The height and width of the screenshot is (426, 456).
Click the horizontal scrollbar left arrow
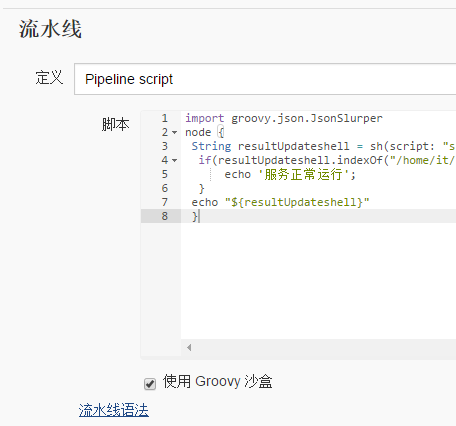189,348
